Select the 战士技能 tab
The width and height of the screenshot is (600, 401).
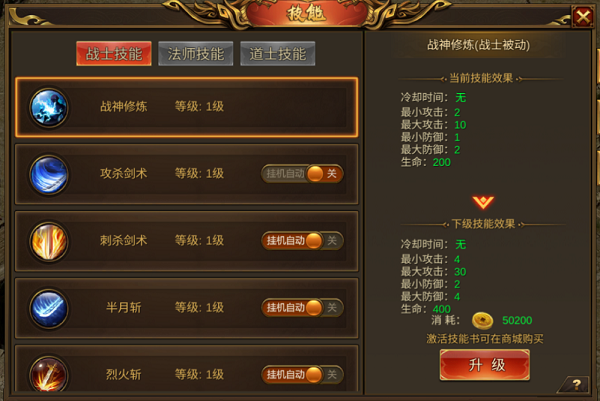[x=114, y=54]
